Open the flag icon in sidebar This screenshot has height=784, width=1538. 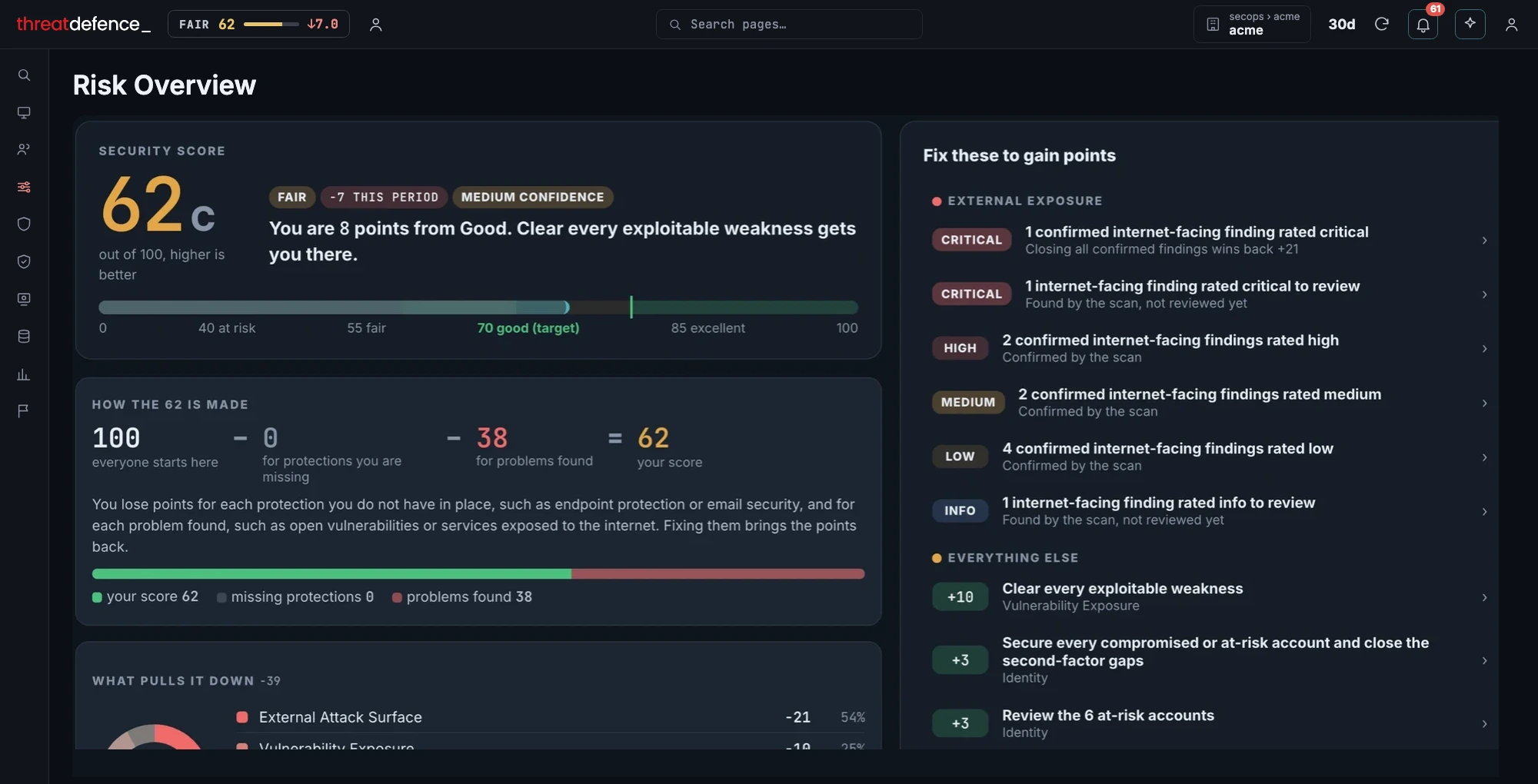pyautogui.click(x=24, y=411)
